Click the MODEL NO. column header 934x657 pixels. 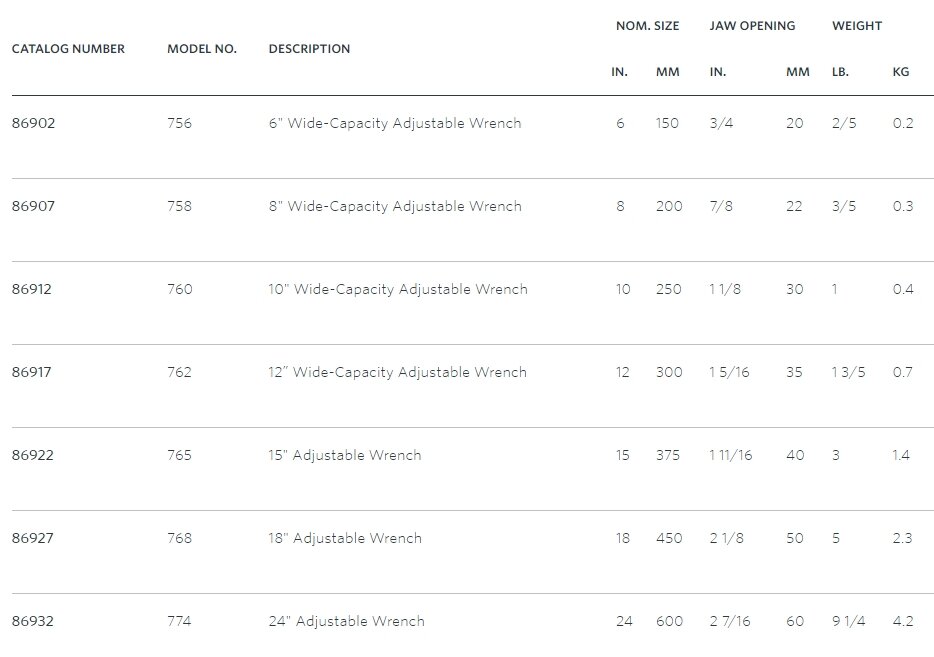(x=202, y=49)
